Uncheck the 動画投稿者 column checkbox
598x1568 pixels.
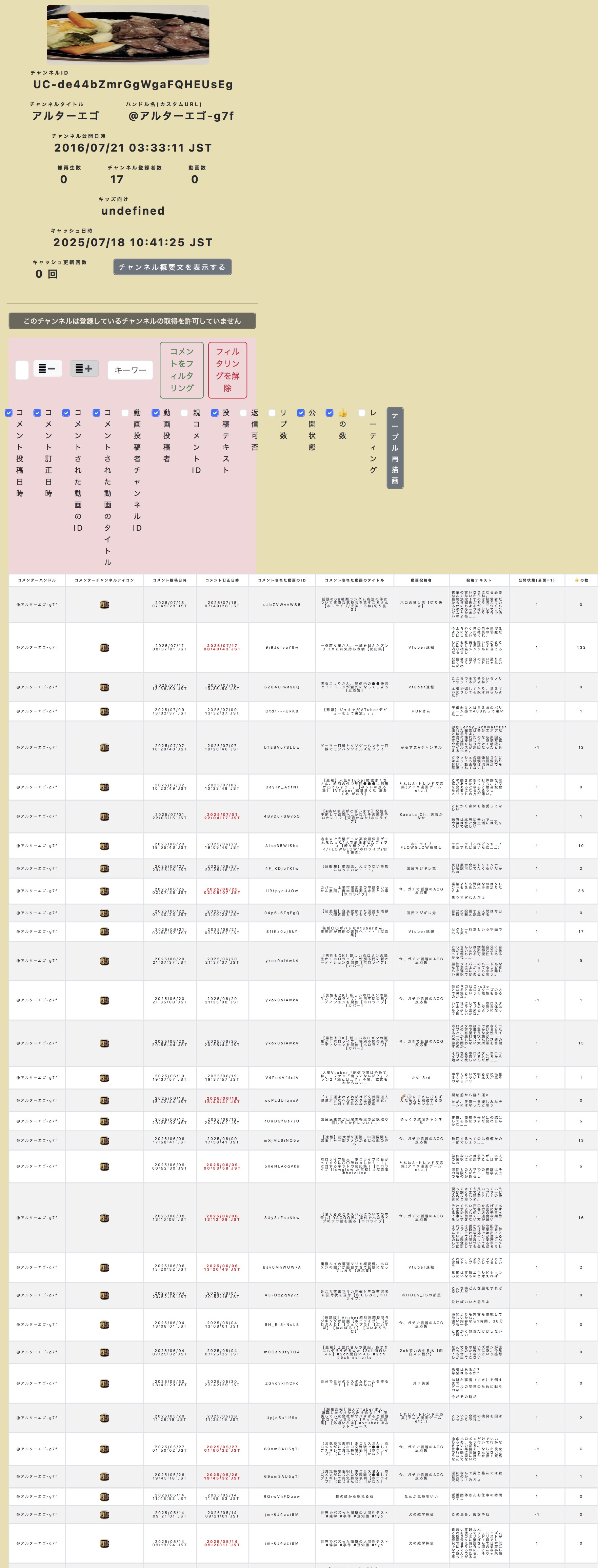[x=155, y=413]
